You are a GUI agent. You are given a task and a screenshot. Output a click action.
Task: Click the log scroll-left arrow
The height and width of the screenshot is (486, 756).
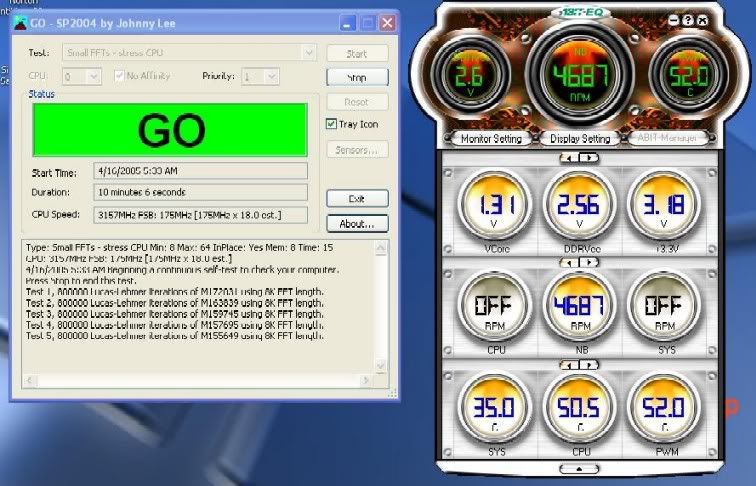click(x=30, y=380)
